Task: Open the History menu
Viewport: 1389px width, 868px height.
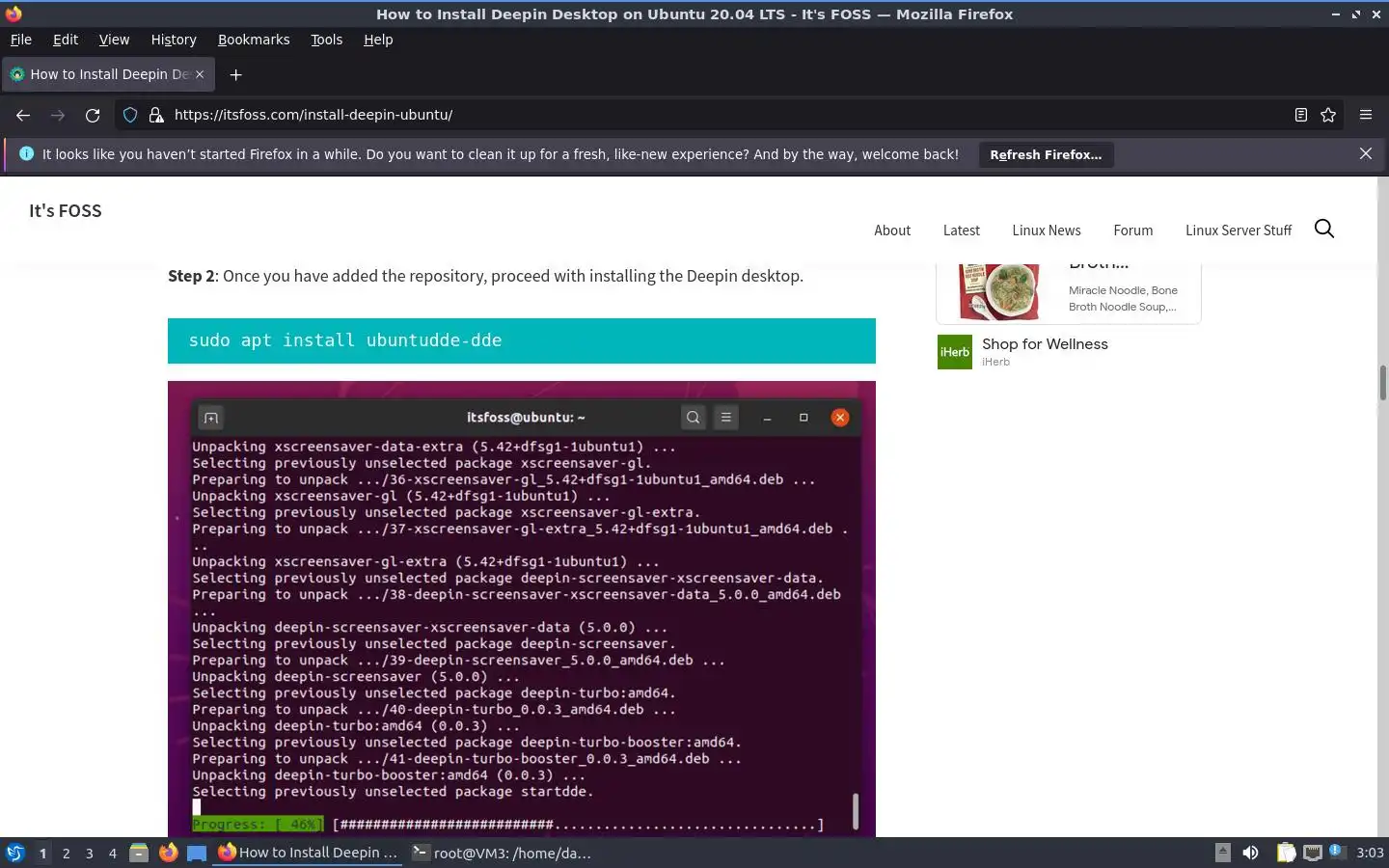Action: tap(174, 40)
